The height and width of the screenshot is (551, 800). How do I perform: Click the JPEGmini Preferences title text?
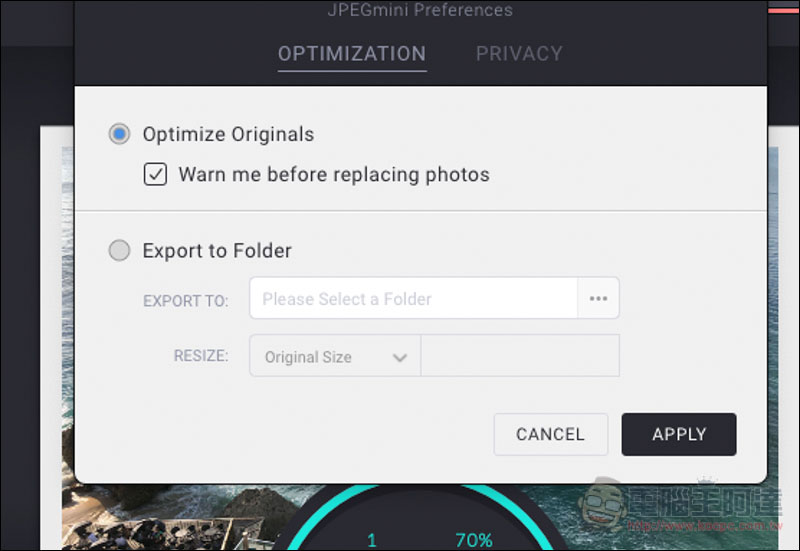pyautogui.click(x=420, y=10)
